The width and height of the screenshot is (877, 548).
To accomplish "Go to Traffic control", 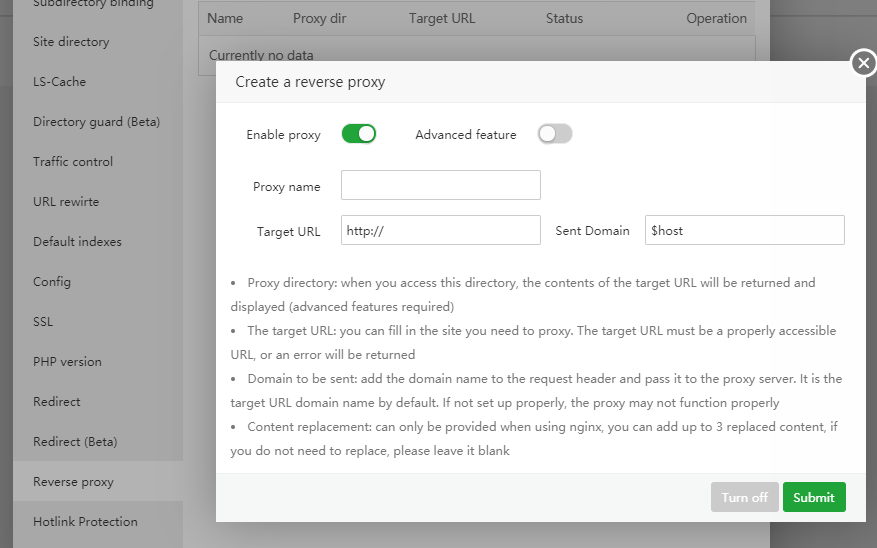I will 73,162.
